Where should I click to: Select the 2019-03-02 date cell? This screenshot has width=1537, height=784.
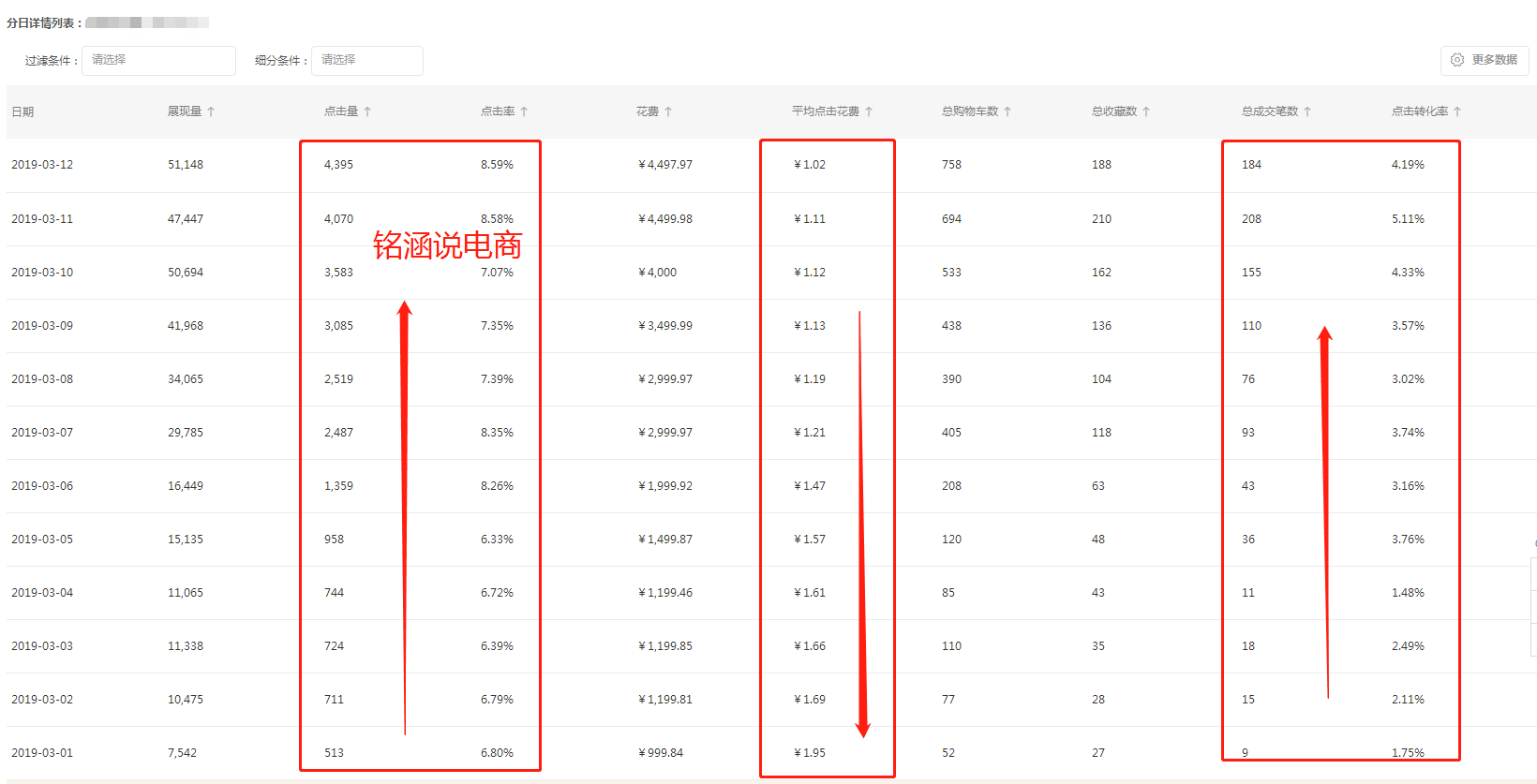coord(42,700)
